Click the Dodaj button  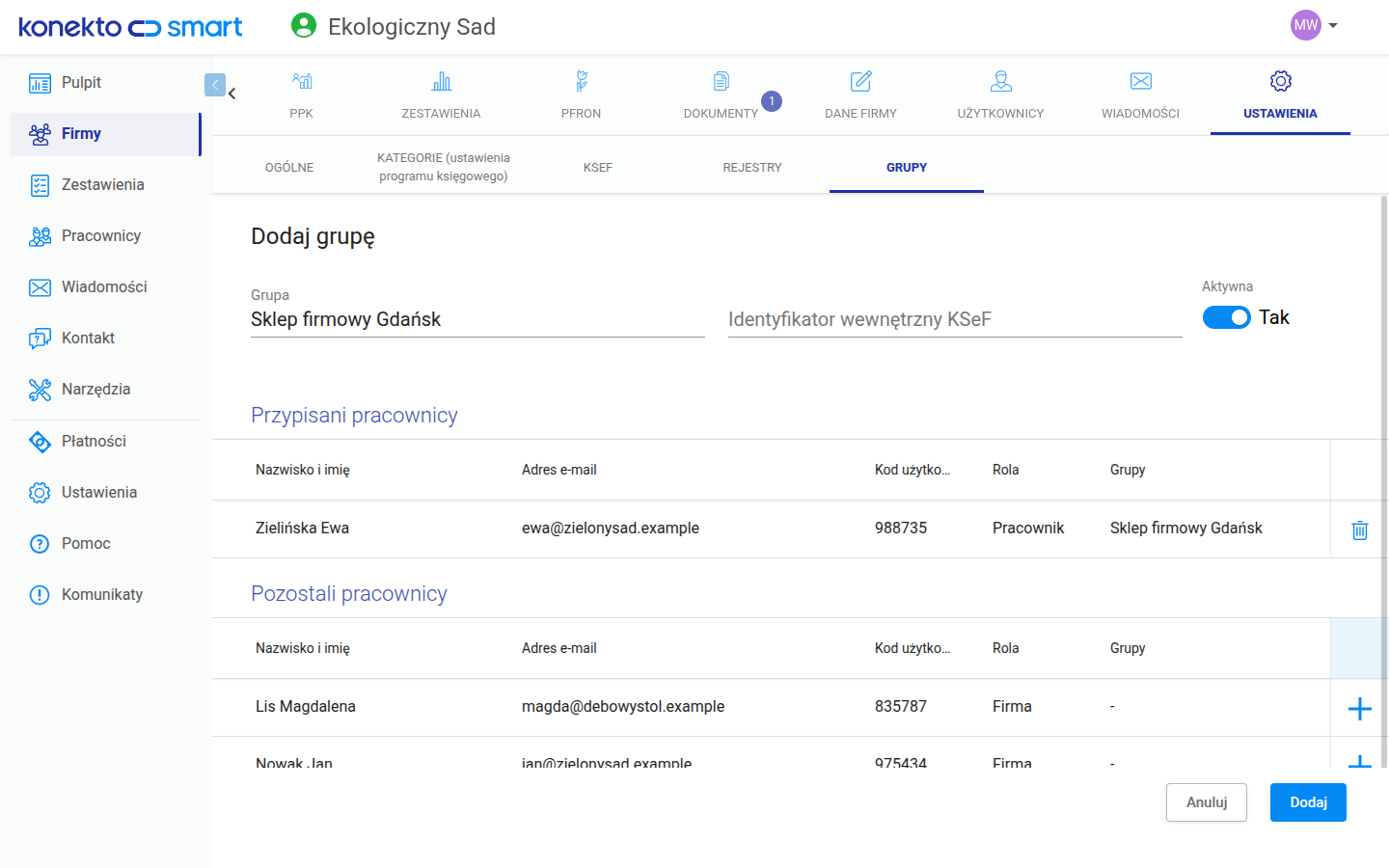click(x=1308, y=802)
